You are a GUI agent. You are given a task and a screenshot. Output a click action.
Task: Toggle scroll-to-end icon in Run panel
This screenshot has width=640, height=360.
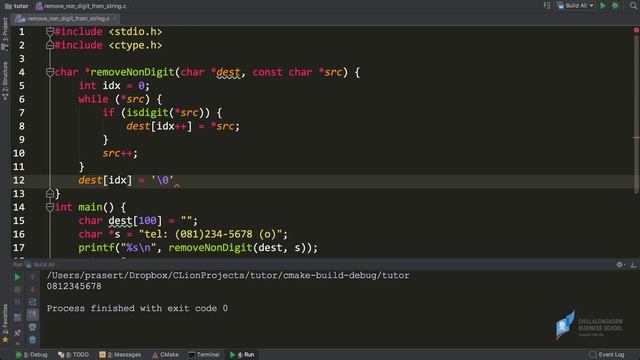tap(33, 315)
